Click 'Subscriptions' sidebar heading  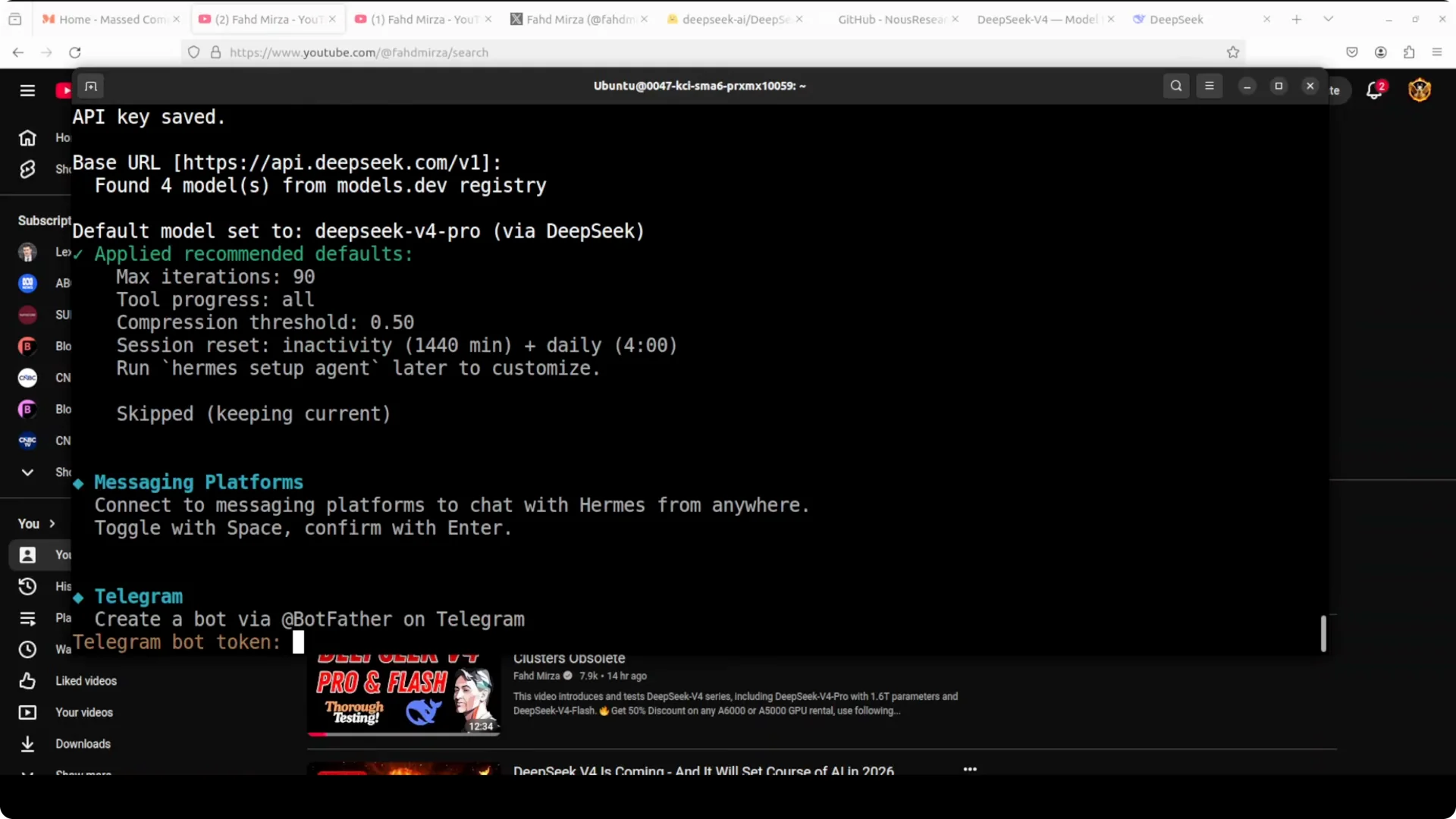[x=44, y=221]
